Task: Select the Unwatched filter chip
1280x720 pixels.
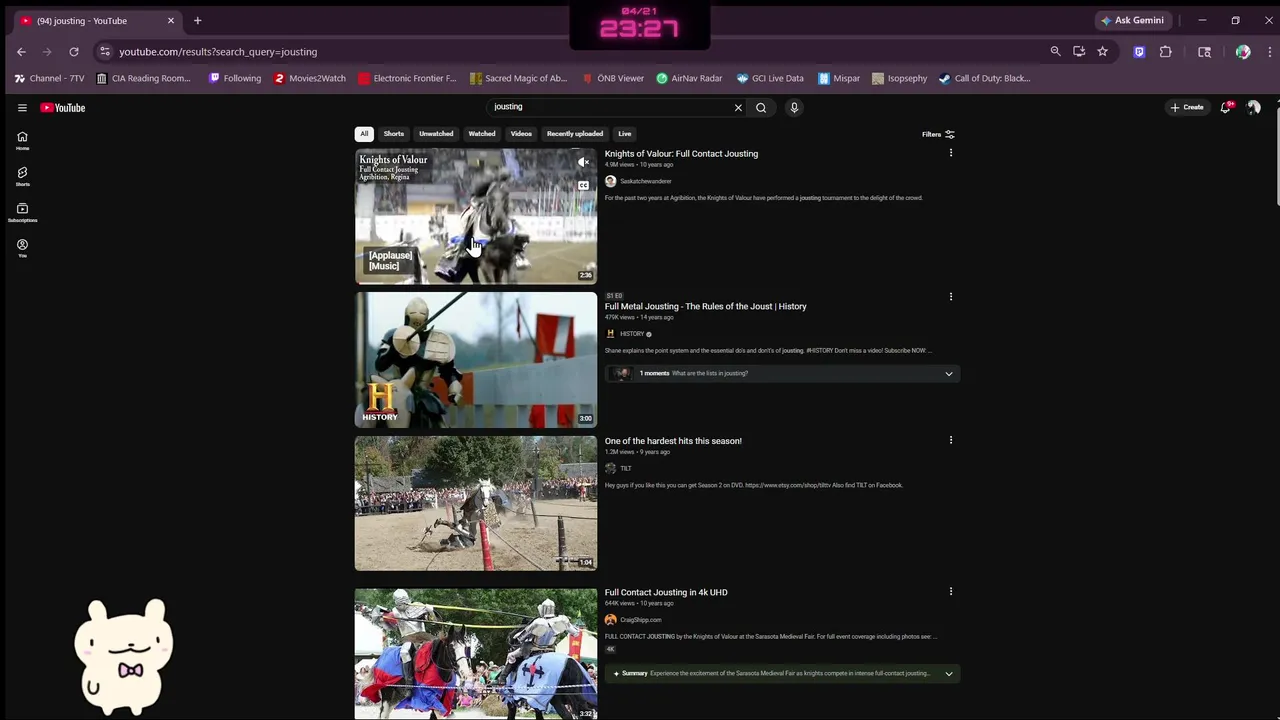Action: 436,134
